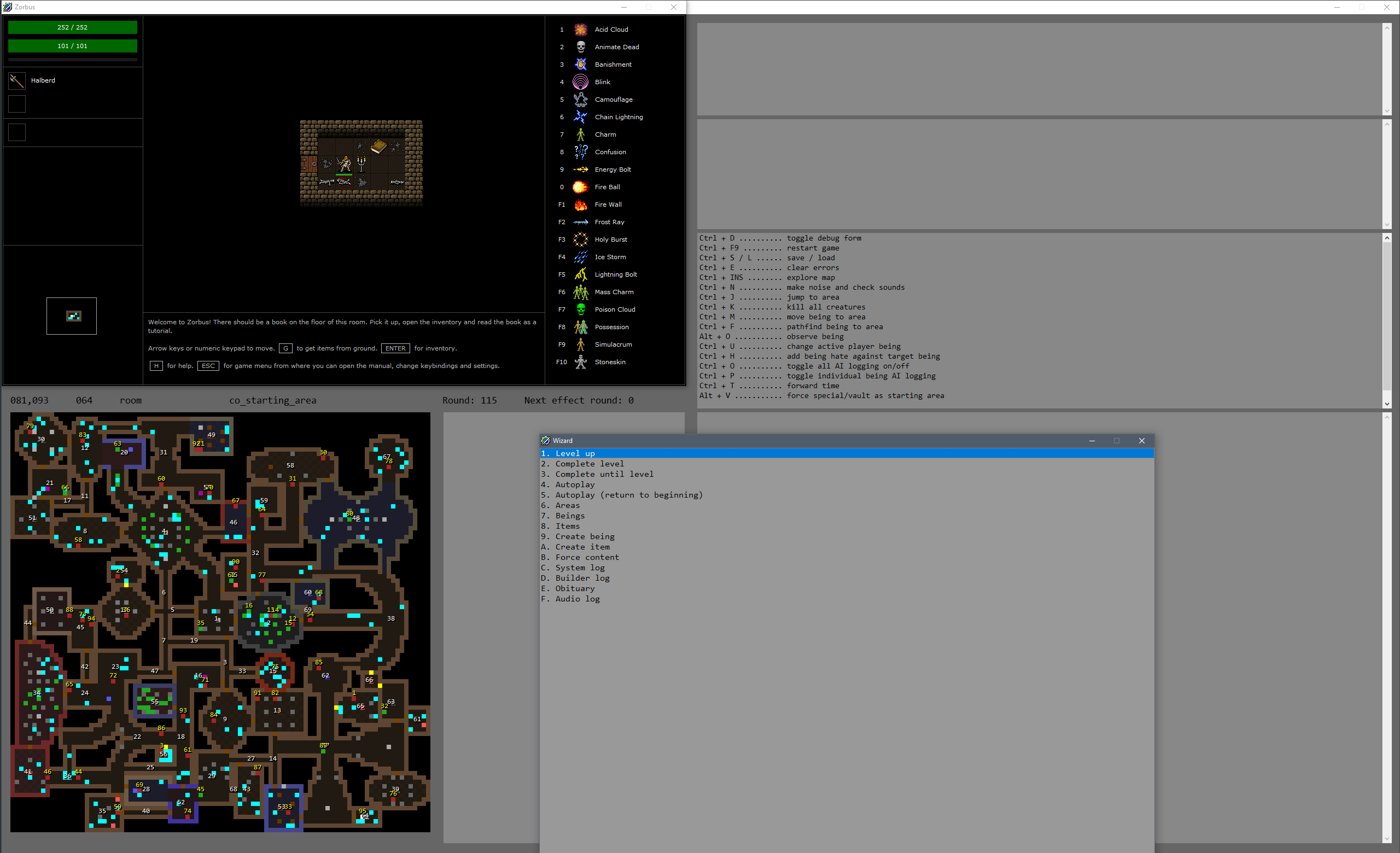
Task: Select the Stoneskin spell icon
Action: pos(580,362)
